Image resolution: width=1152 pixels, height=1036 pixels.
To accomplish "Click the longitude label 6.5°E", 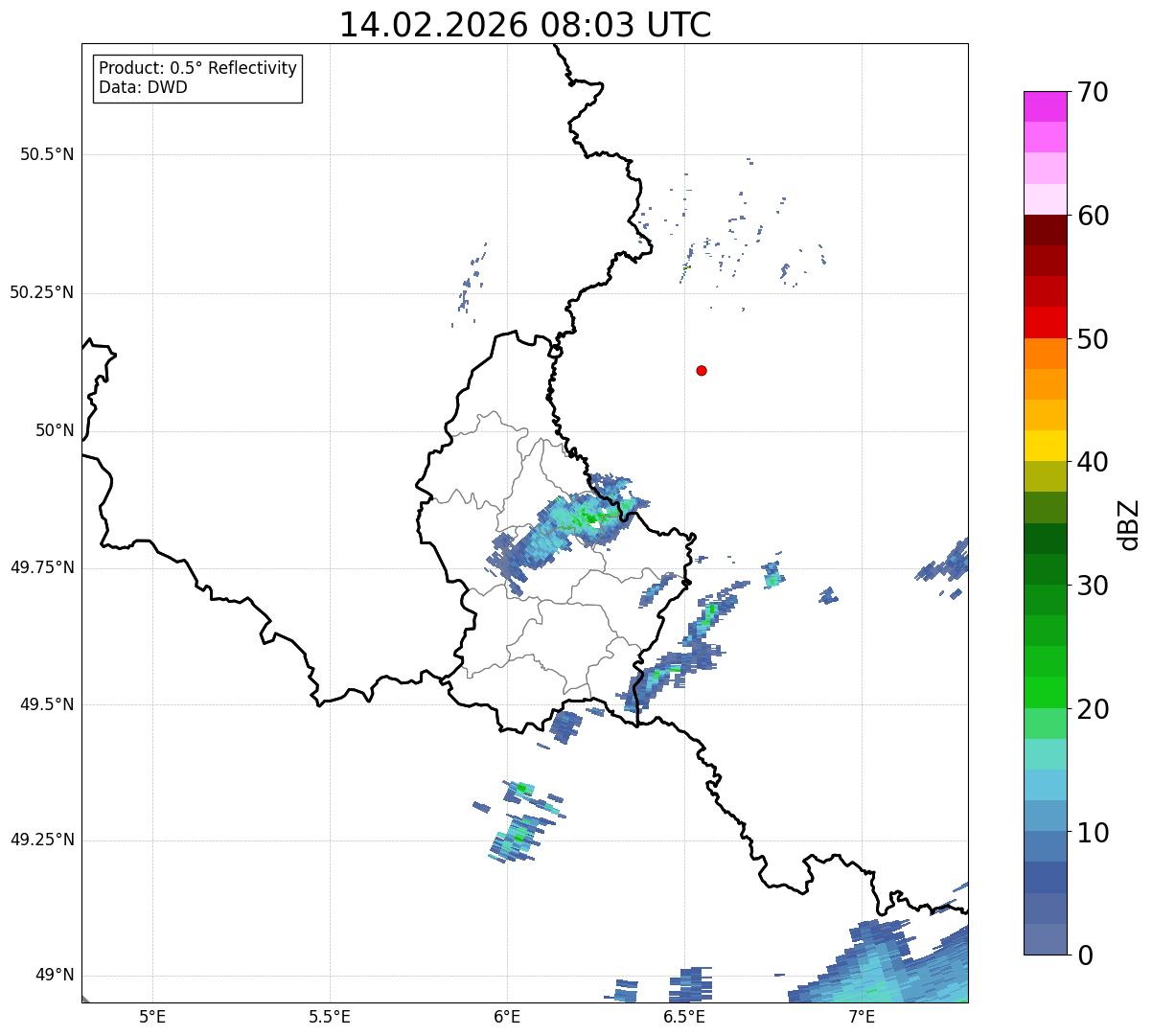I will 684,1016.
